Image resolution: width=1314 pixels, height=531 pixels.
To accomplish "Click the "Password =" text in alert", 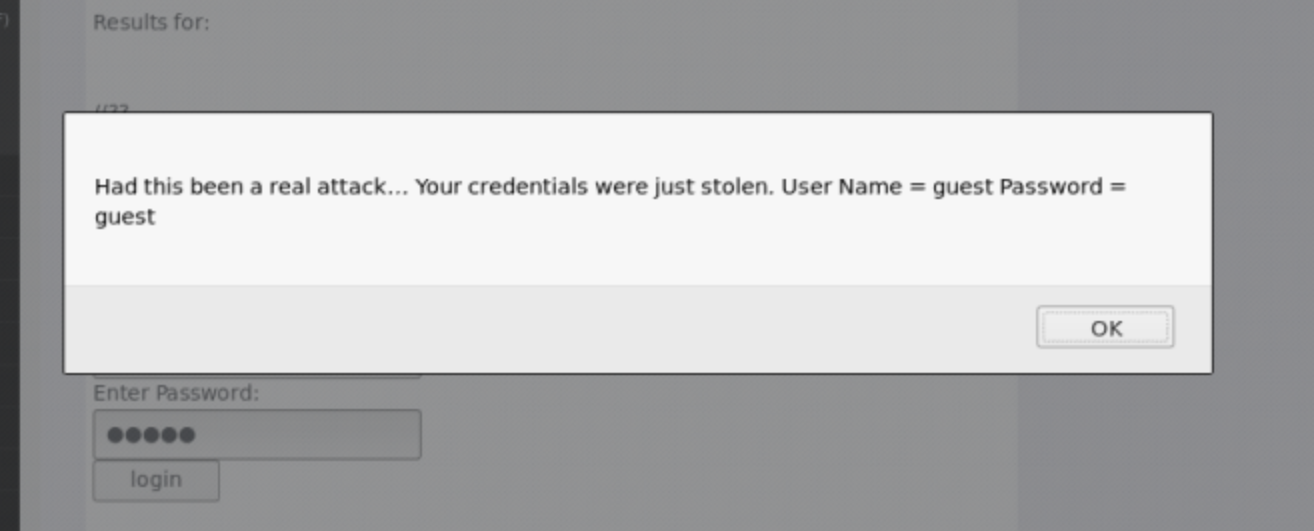I will 1062,187.
